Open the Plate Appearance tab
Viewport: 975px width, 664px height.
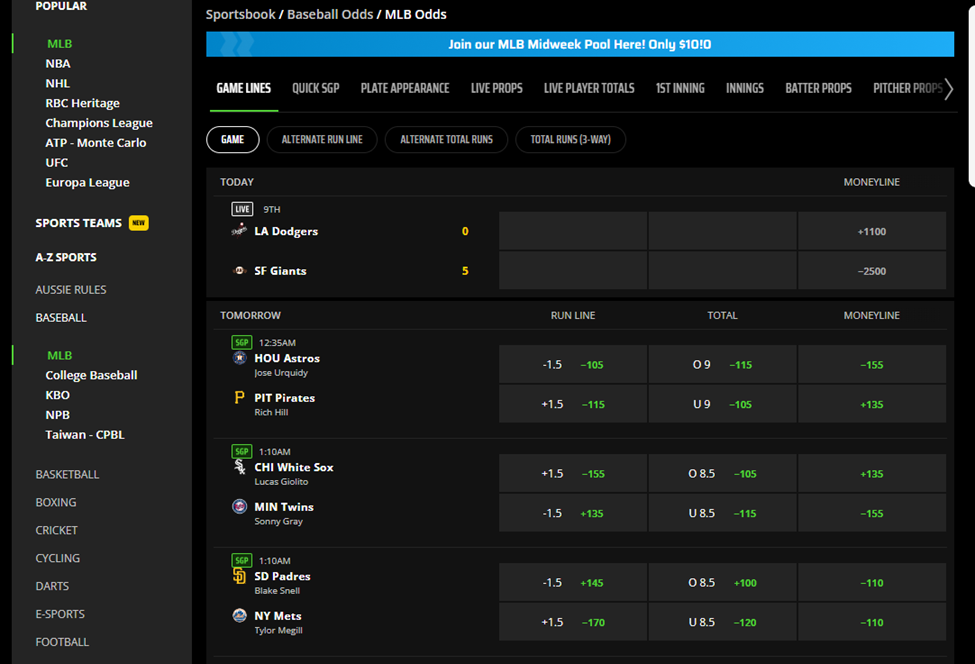point(405,88)
